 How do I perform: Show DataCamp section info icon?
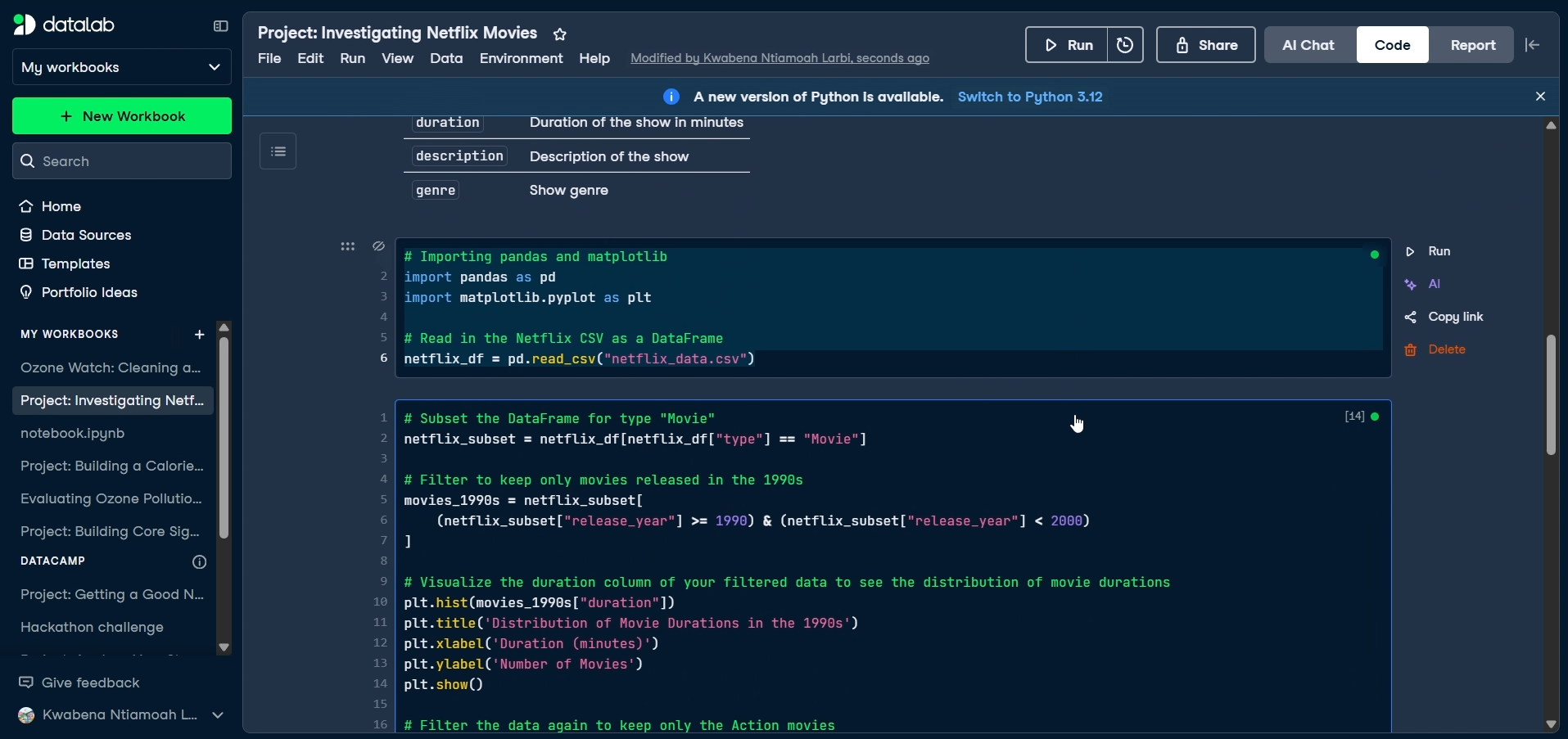[199, 561]
